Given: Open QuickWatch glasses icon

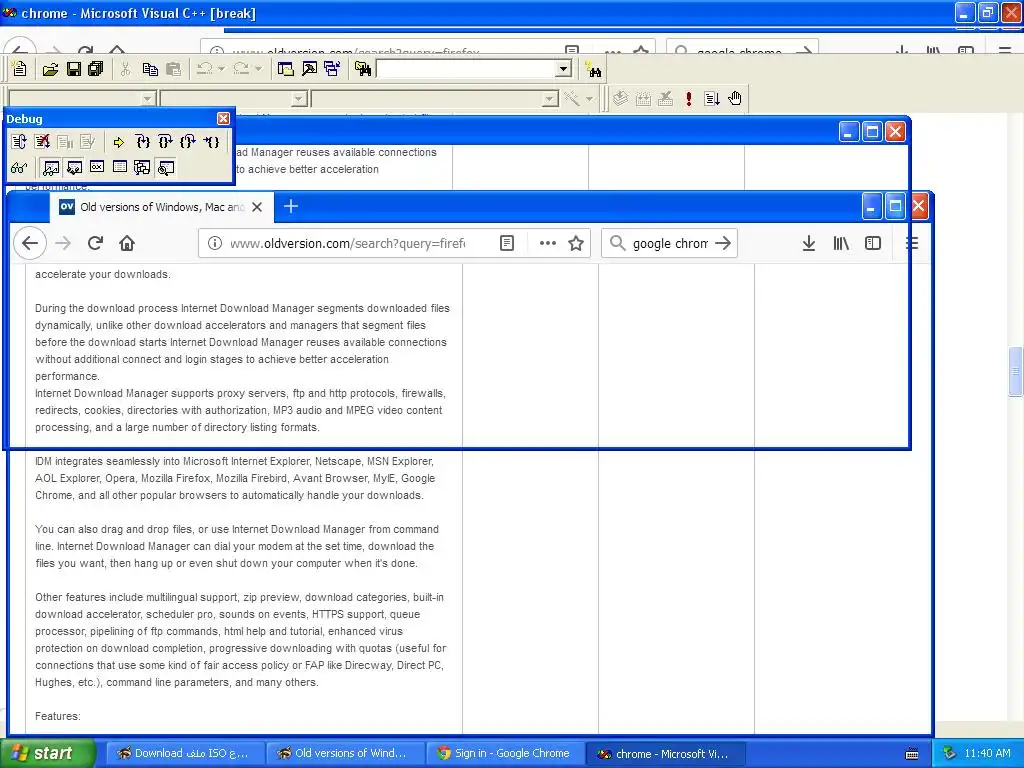Looking at the screenshot, I should coord(19,168).
